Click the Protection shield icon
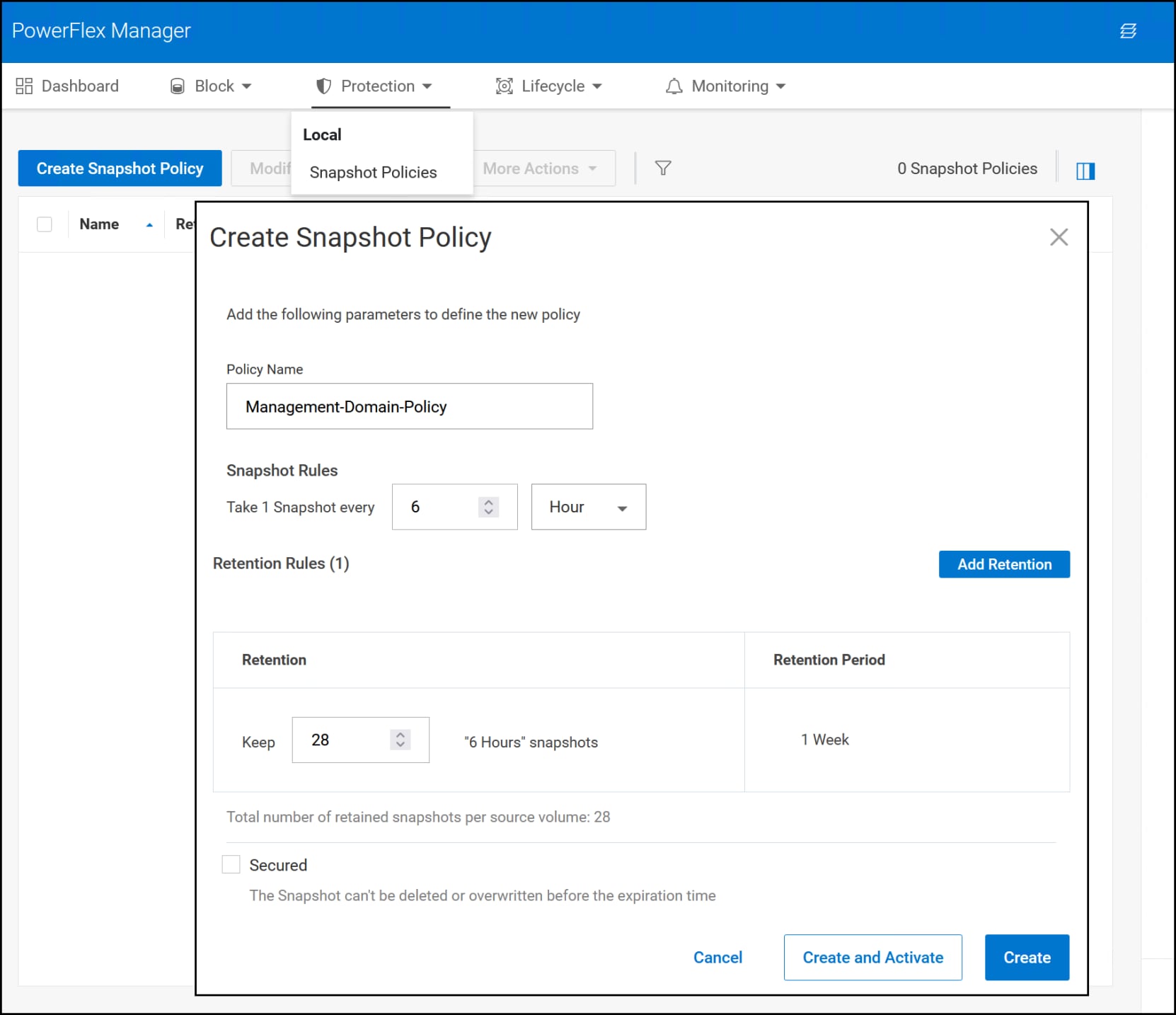This screenshot has height=1015, width=1176. coord(323,86)
